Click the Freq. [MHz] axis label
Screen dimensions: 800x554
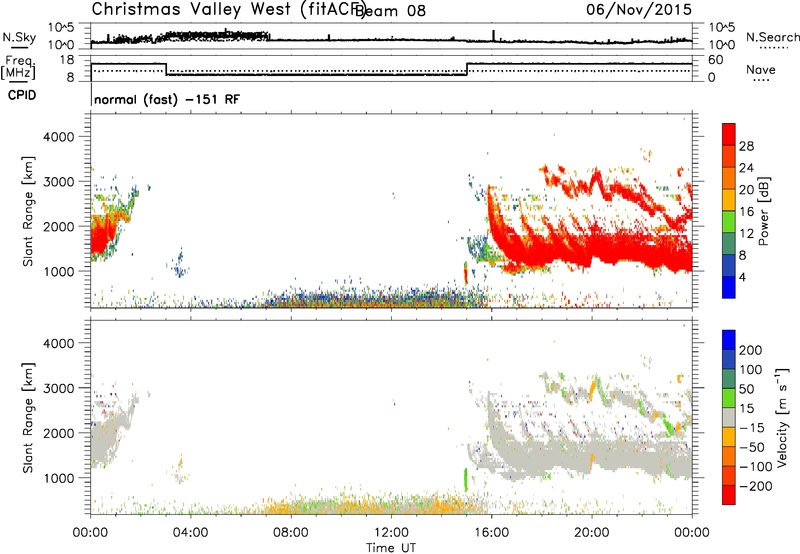point(19,67)
